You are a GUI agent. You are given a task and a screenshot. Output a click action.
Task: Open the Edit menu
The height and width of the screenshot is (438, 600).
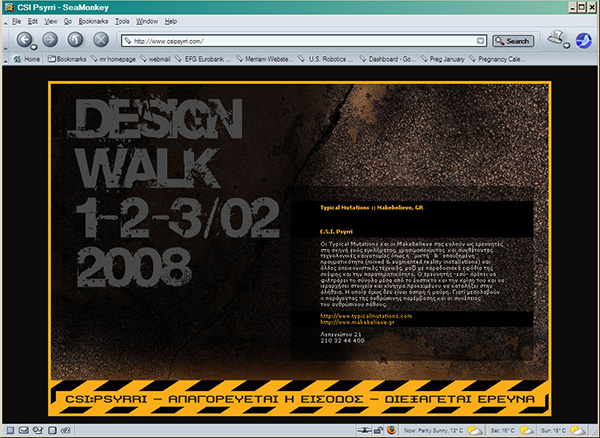[x=33, y=21]
